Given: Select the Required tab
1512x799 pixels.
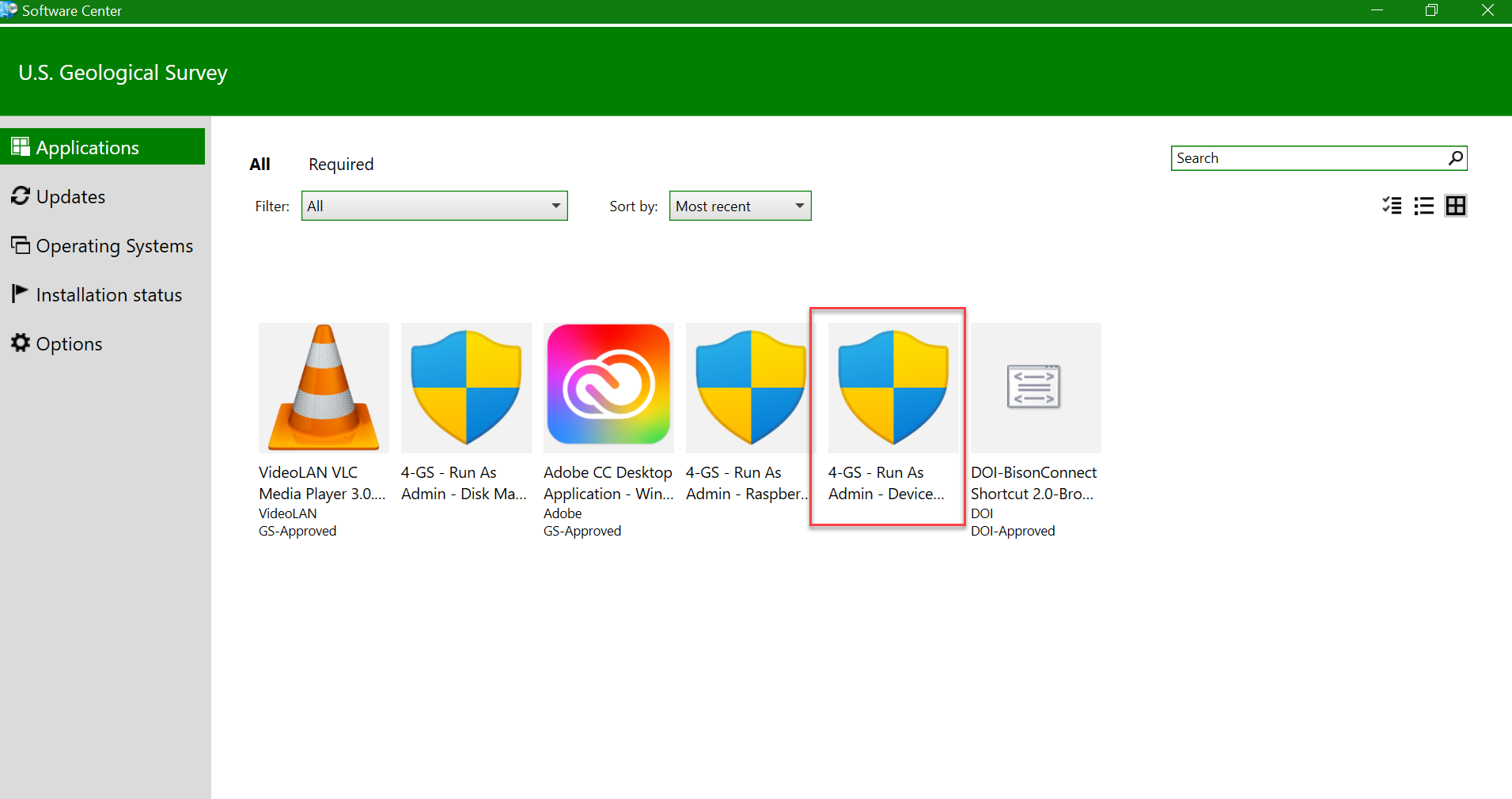Looking at the screenshot, I should [341, 164].
